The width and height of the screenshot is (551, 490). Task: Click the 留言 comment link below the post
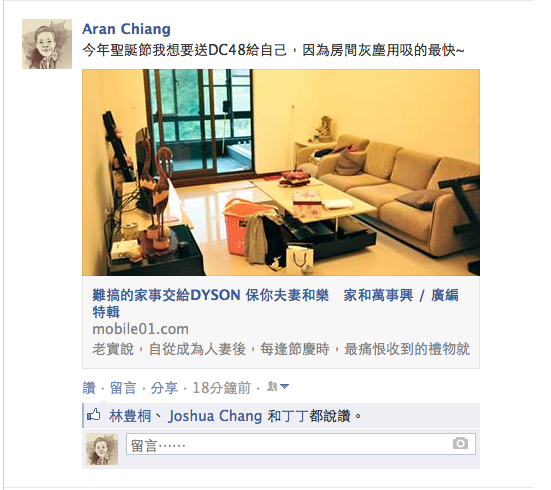pos(123,388)
